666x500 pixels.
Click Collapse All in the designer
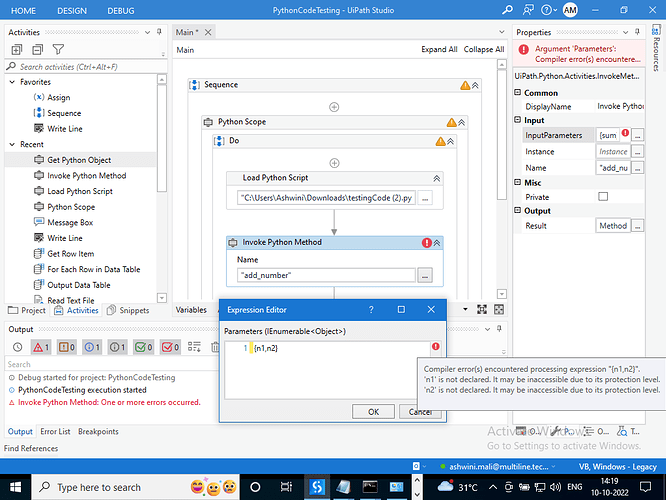[484, 49]
